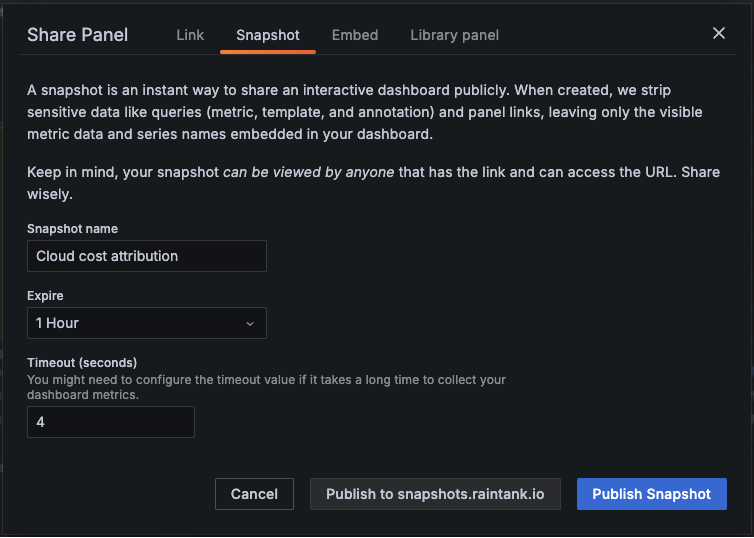The height and width of the screenshot is (538, 754).
Task: Click the timeout configuration help text
Action: click(266, 387)
